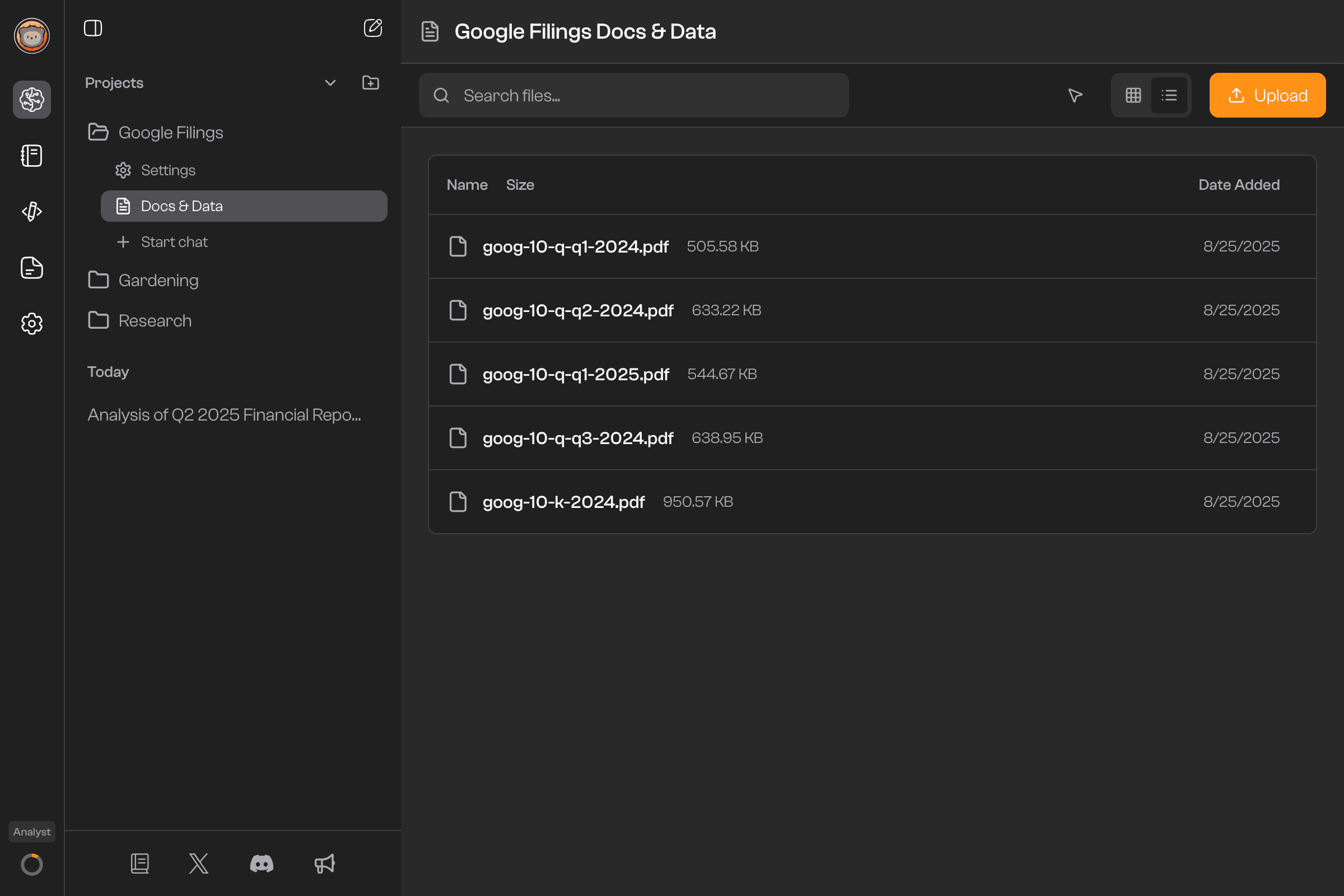
Task: Open the X social icon
Action: [199, 864]
